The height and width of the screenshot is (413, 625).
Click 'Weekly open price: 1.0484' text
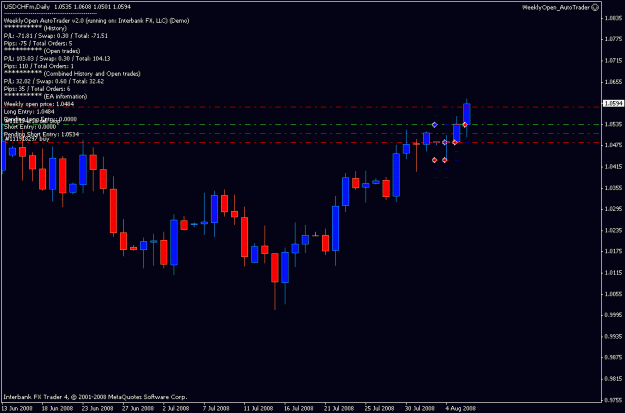38,104
